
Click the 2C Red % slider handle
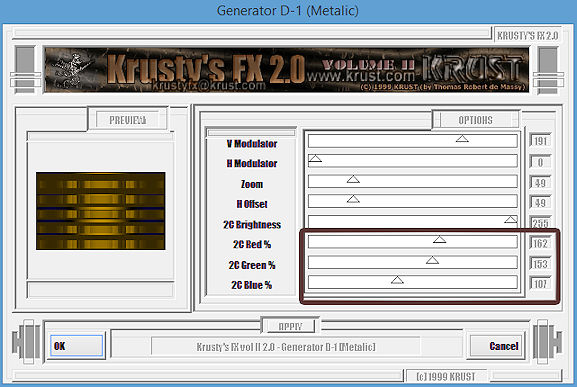click(439, 239)
